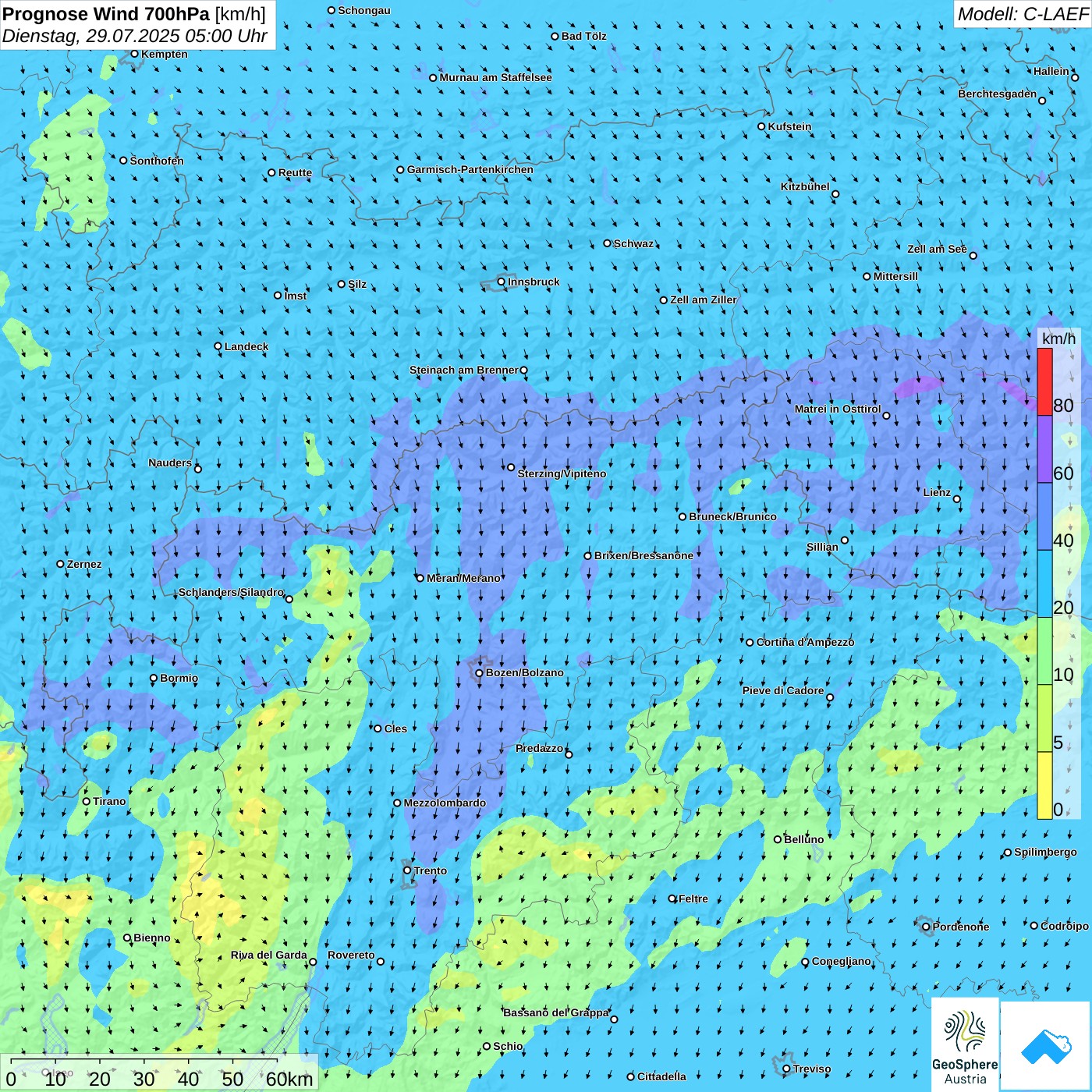This screenshot has height=1092, width=1092.
Task: Click the GeoSphere Austria logo
Action: [965, 1044]
